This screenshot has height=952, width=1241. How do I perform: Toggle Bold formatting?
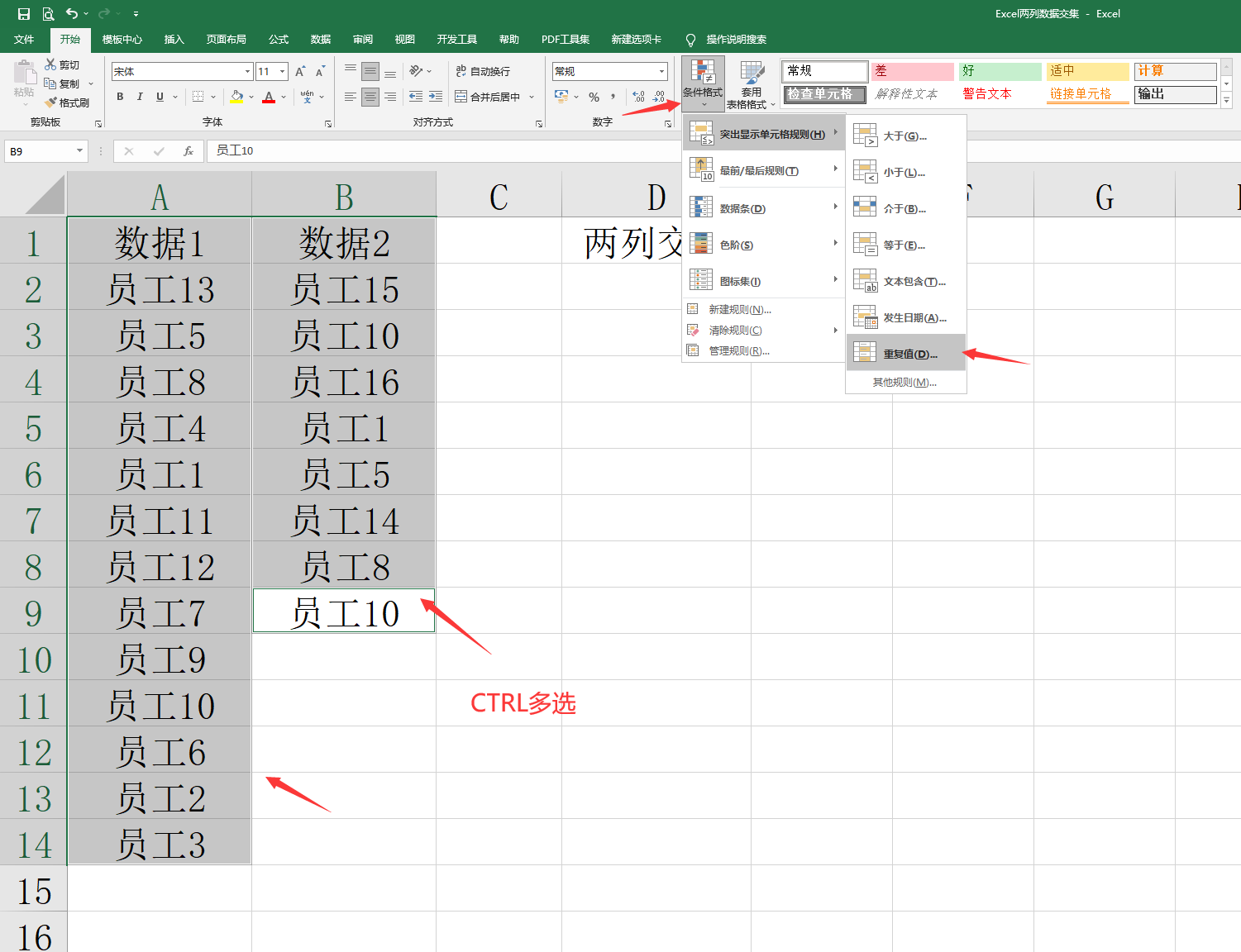[120, 97]
